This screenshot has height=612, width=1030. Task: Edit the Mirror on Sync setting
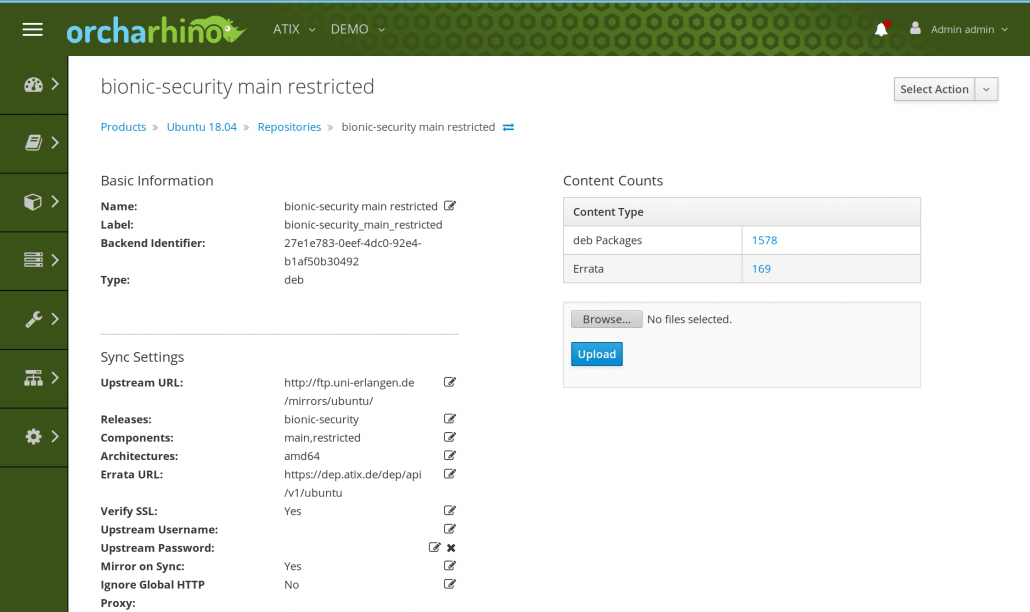pyautogui.click(x=450, y=566)
